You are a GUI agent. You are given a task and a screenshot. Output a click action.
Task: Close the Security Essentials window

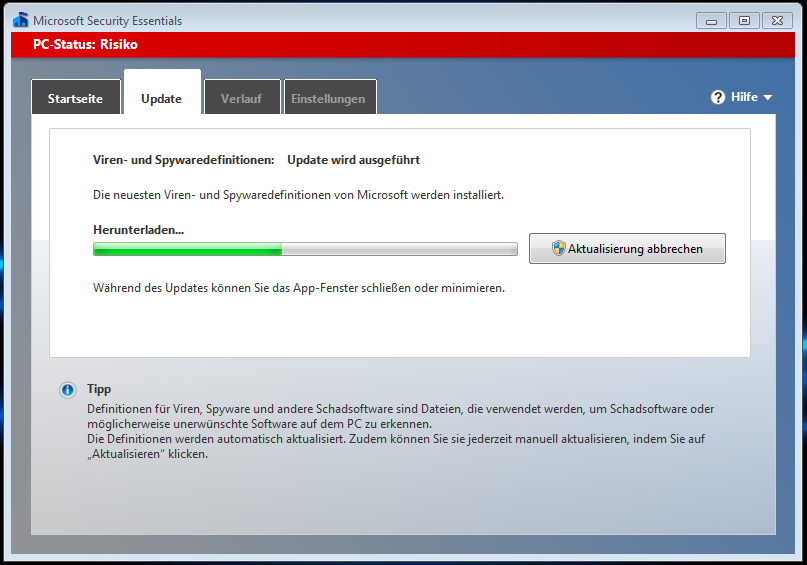(x=777, y=21)
